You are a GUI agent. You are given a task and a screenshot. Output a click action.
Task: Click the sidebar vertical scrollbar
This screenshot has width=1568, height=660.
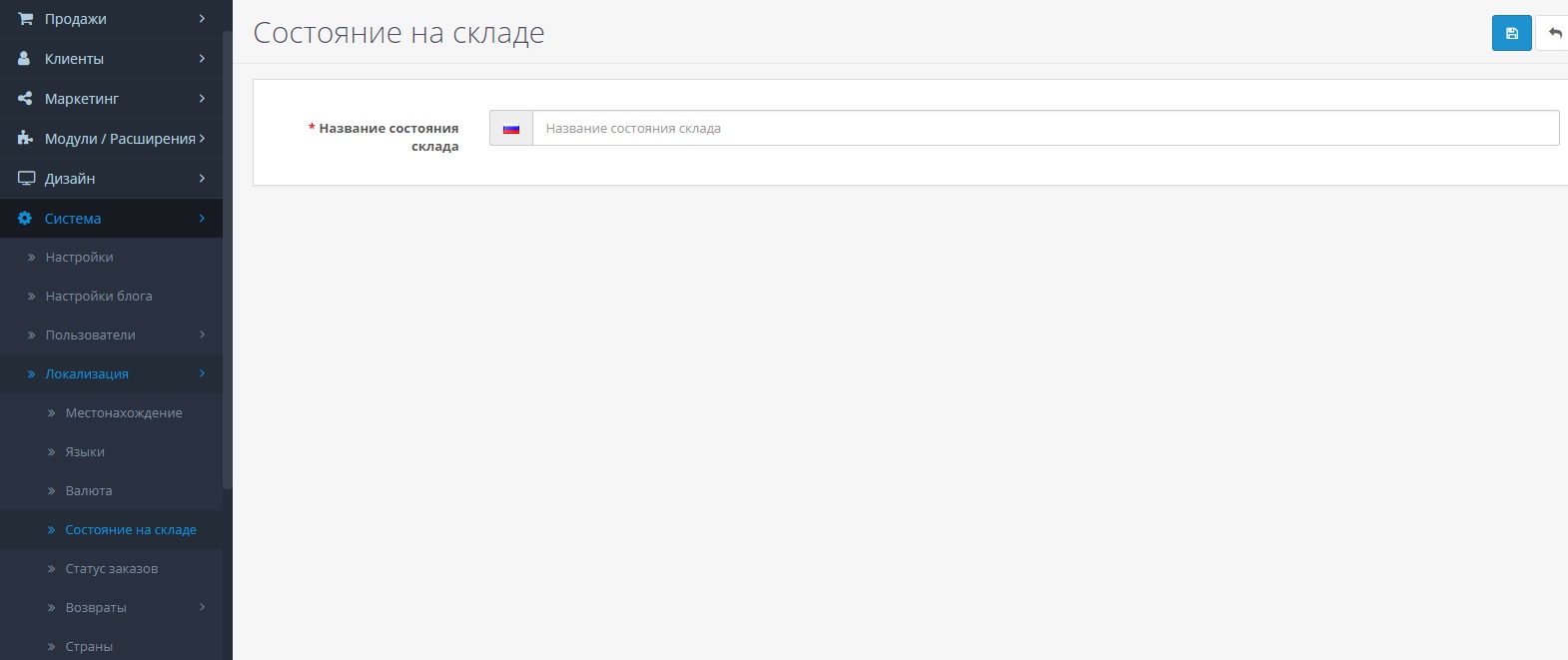227,260
